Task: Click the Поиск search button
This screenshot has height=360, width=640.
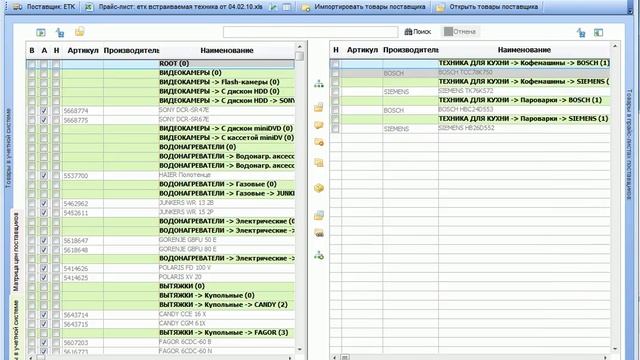Action: click(x=418, y=32)
